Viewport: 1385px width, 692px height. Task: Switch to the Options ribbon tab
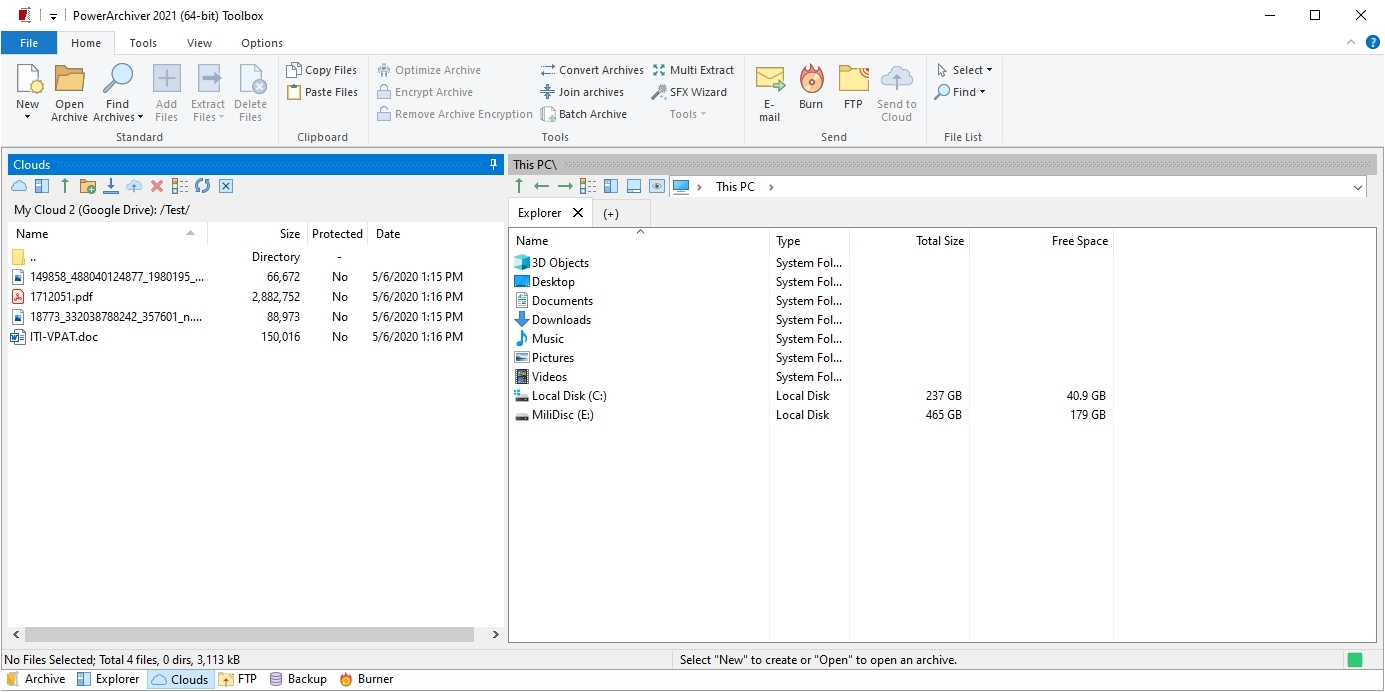(262, 43)
